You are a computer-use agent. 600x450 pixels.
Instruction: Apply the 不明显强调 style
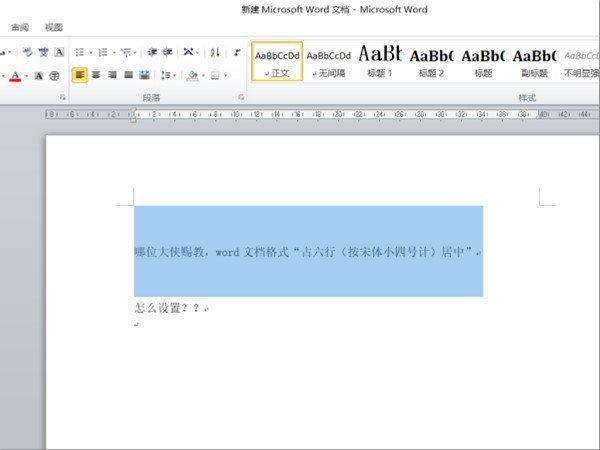pos(580,62)
